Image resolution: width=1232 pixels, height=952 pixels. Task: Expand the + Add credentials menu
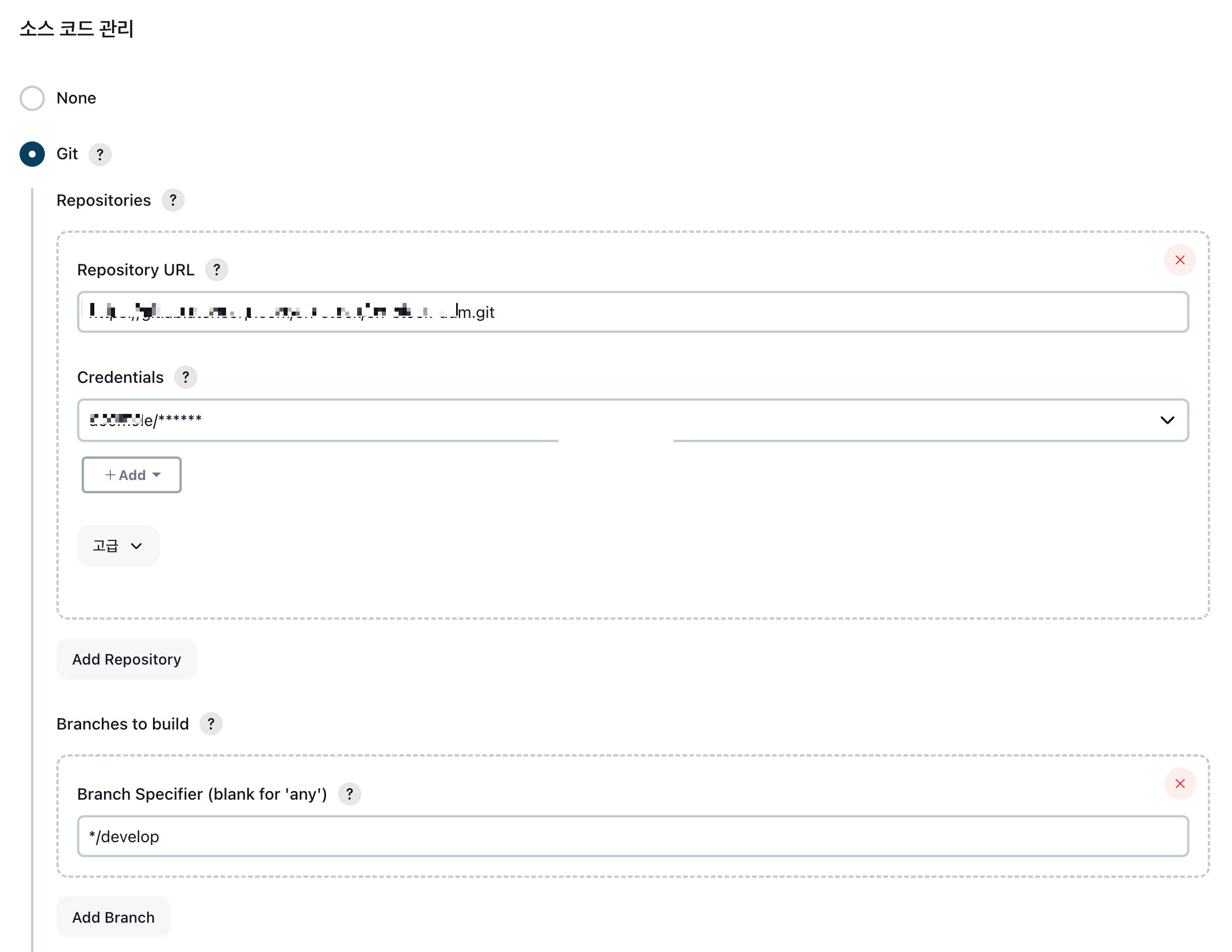pos(132,475)
